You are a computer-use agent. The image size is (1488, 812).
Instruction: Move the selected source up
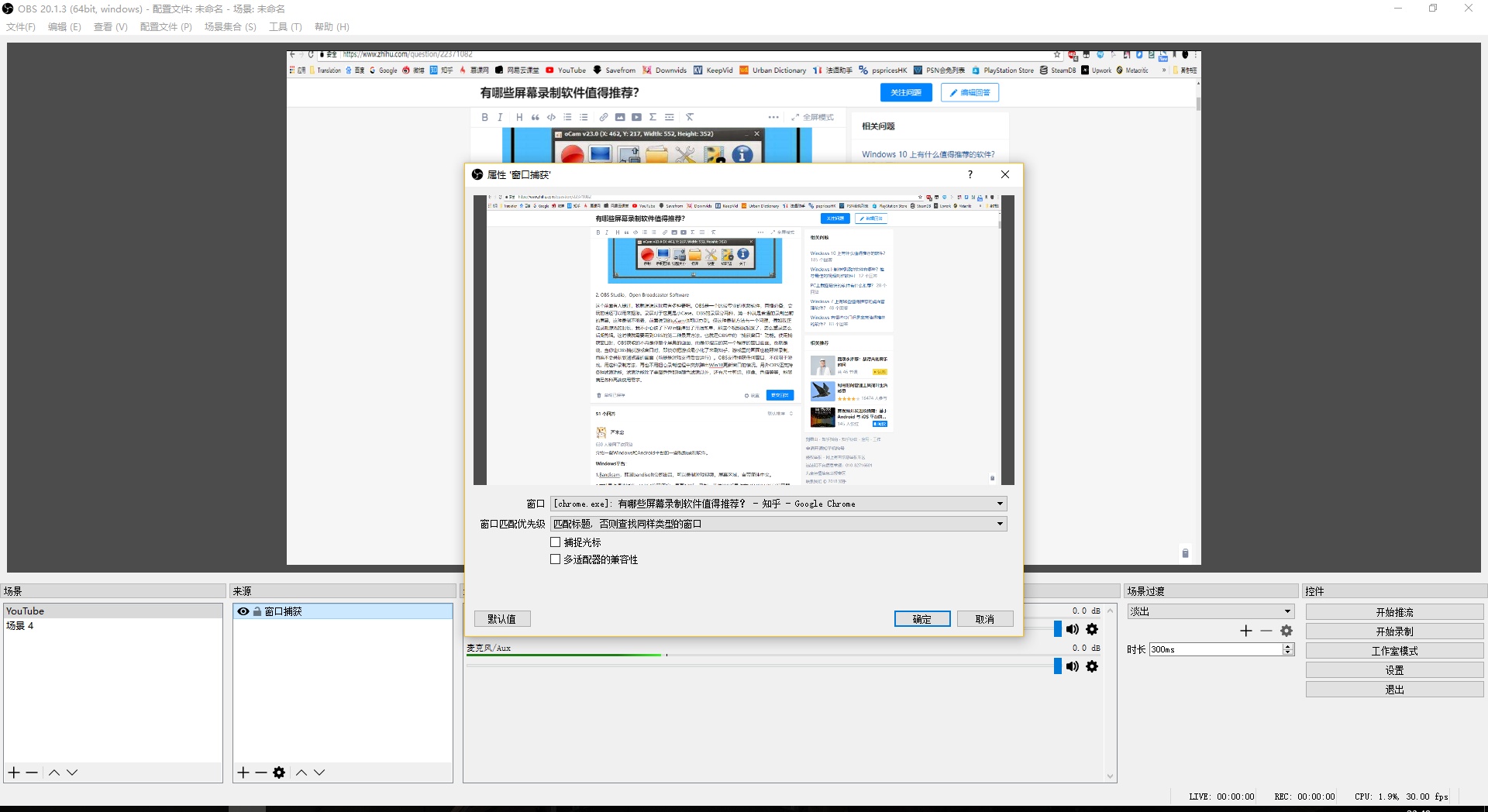[x=301, y=772]
